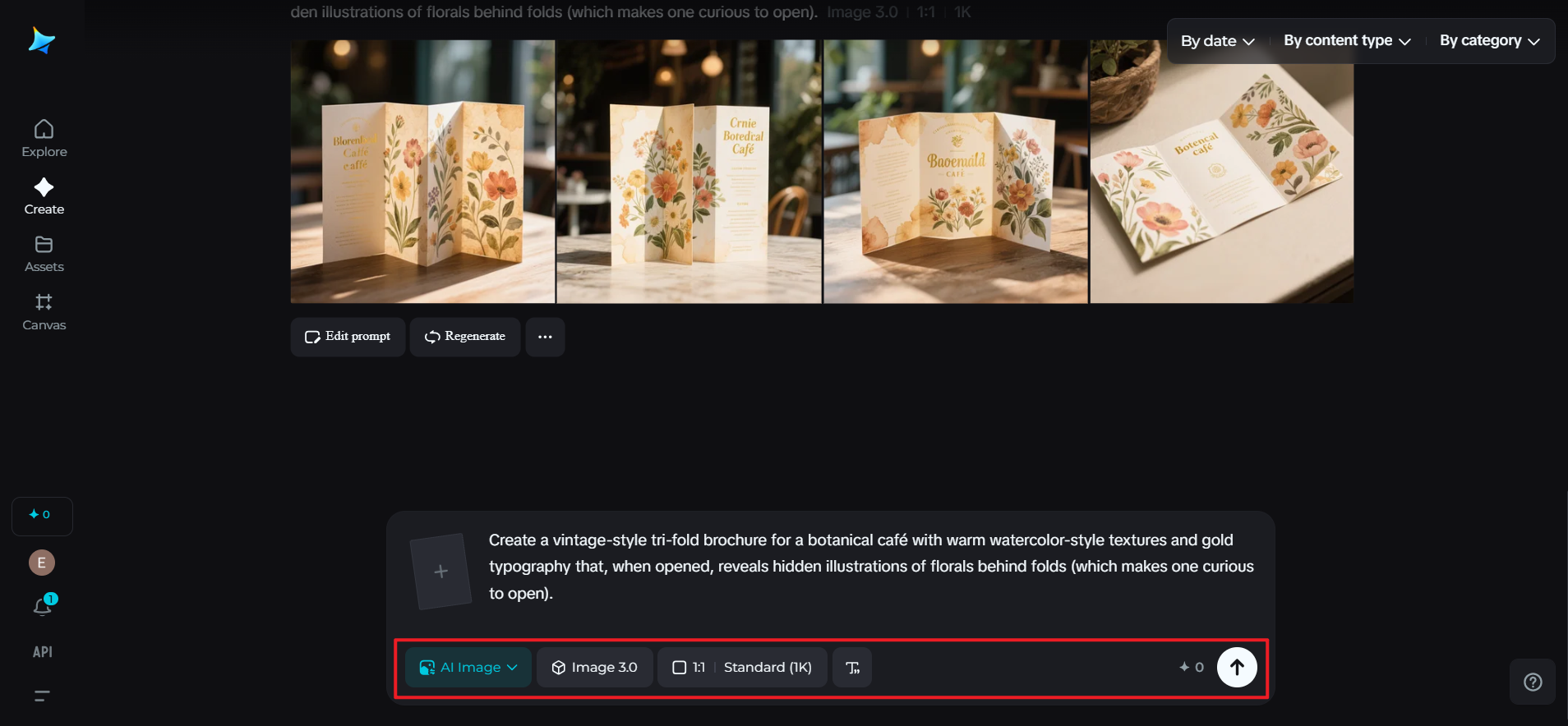This screenshot has height=726, width=1568.
Task: Expand the By date filter
Action: point(1217,41)
